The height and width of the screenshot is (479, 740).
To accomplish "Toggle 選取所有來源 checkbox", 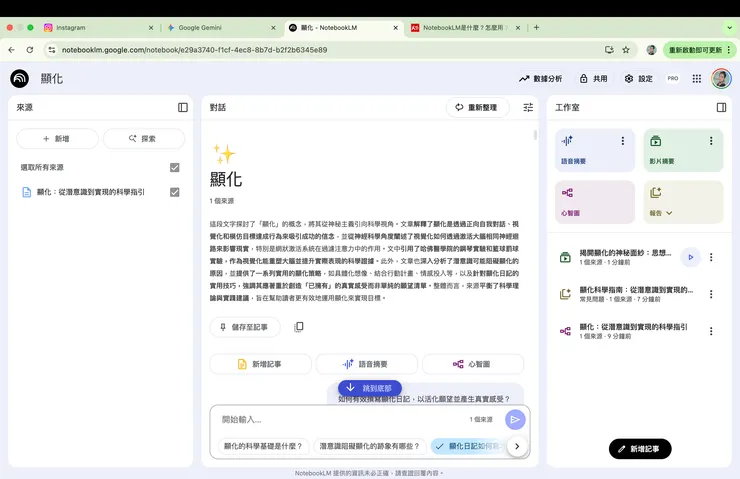I will pos(175,168).
